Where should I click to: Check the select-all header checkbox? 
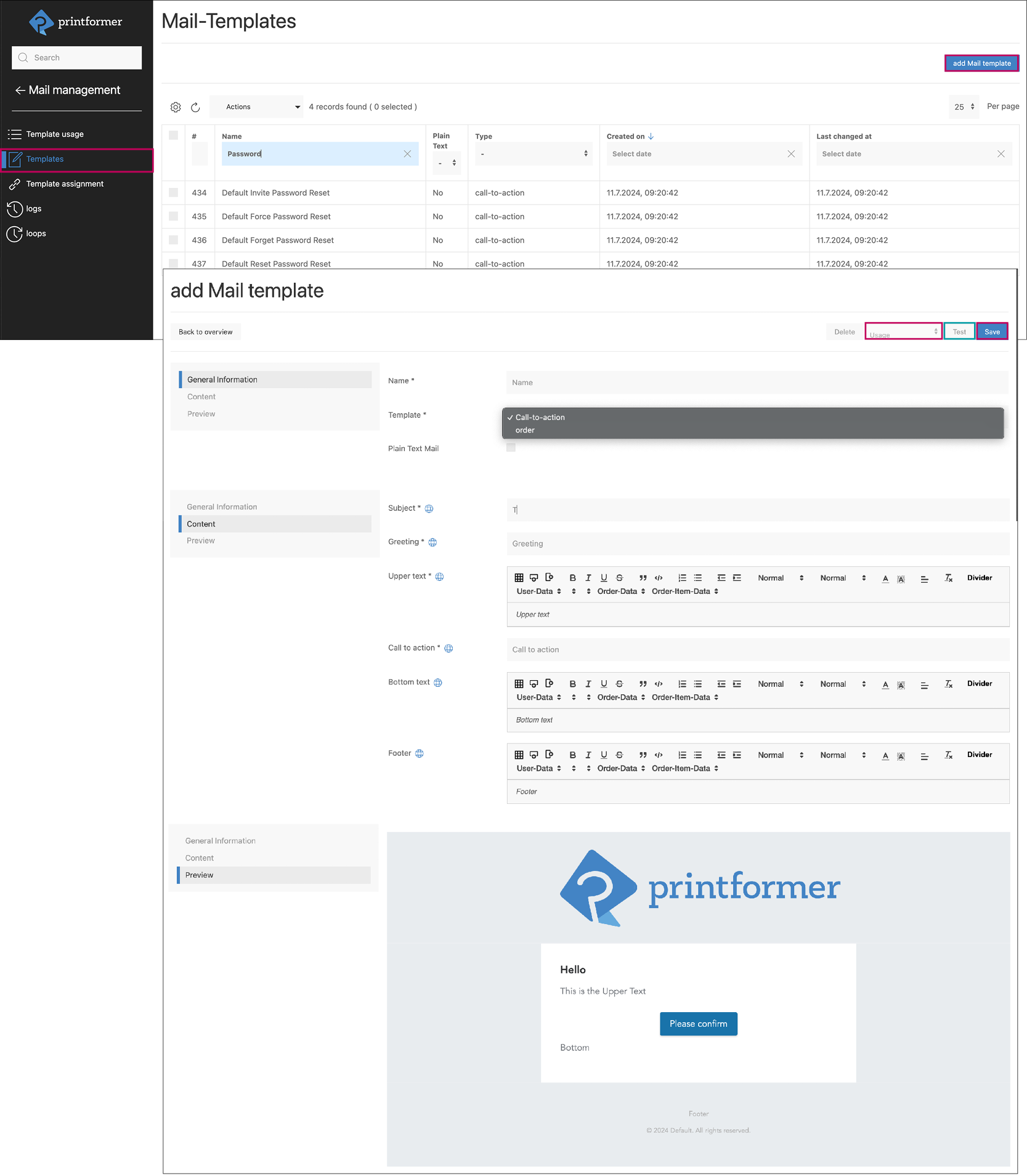(174, 136)
